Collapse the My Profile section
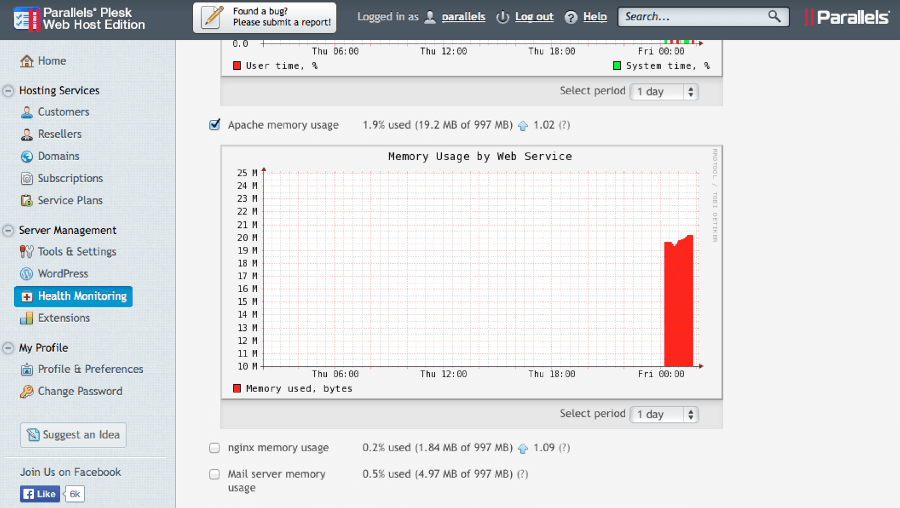Image resolution: width=900 pixels, height=508 pixels. point(8,348)
